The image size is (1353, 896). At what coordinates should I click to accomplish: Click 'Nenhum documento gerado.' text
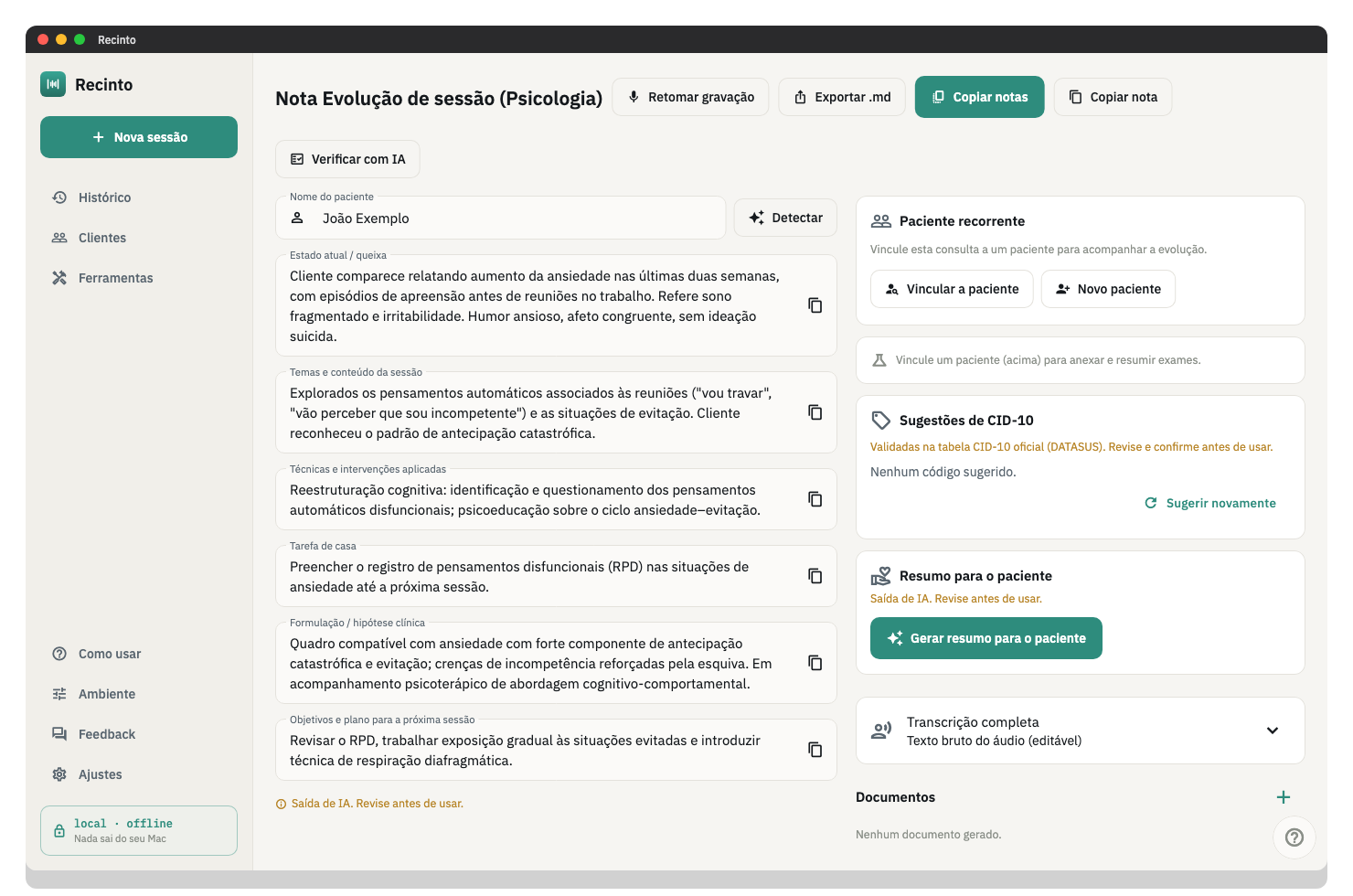[x=929, y=835]
